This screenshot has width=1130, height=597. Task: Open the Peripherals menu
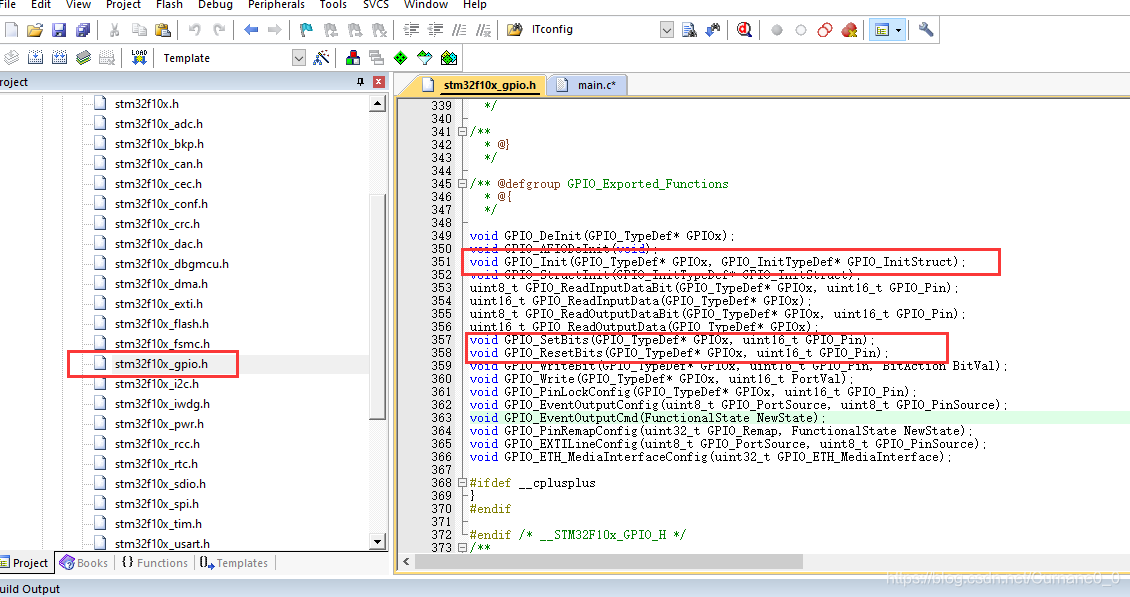[276, 5]
